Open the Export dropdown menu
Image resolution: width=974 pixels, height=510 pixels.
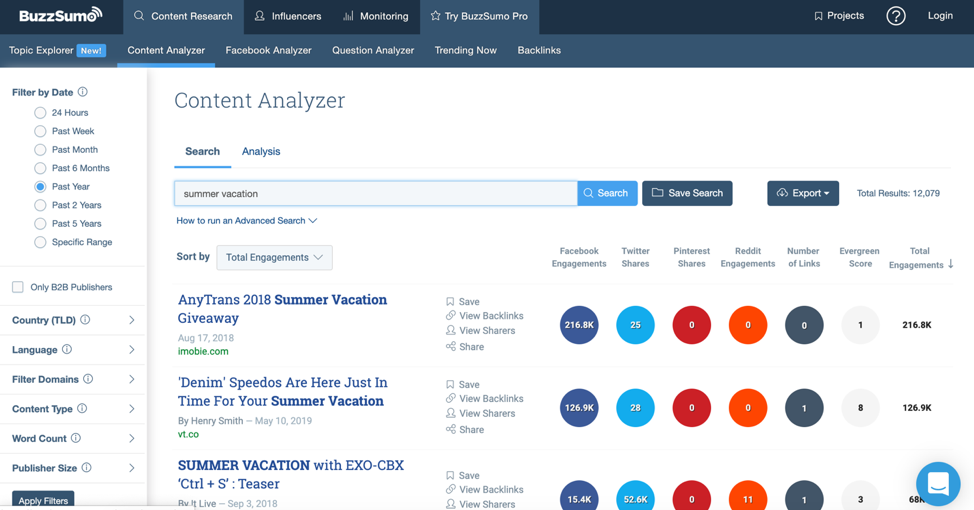[803, 193]
